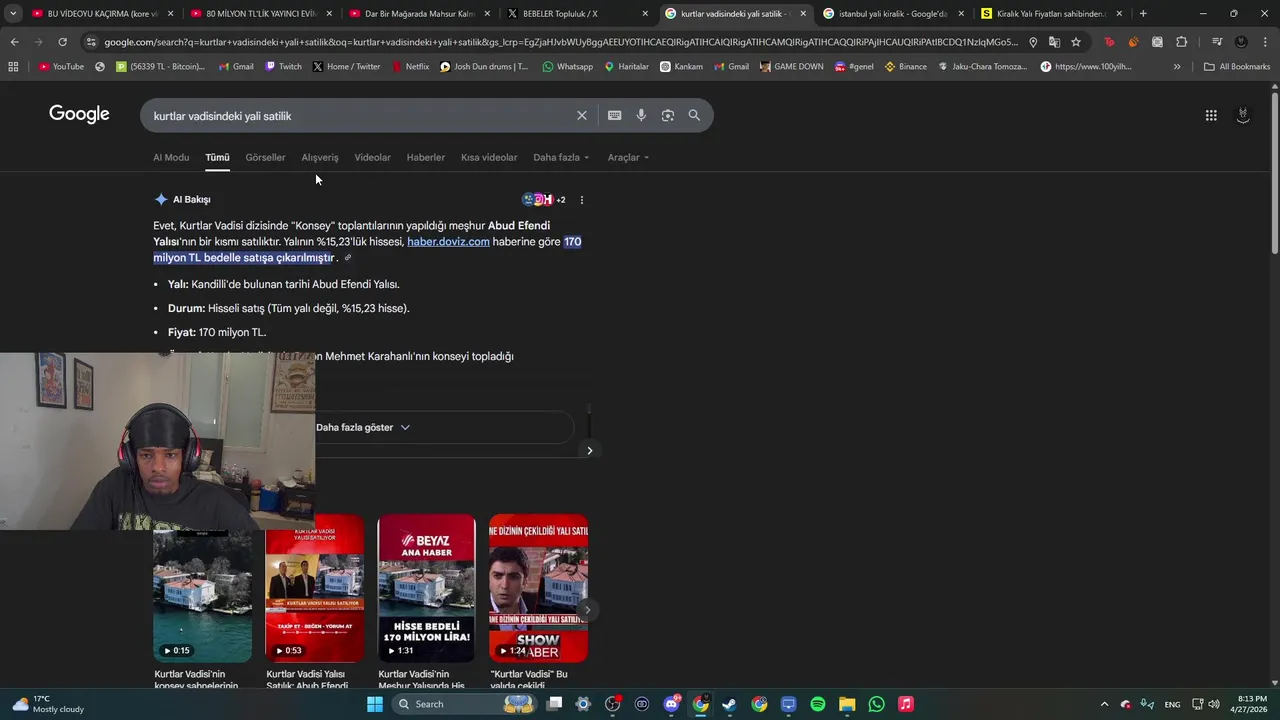Play the 0:15 Kurtlar Vadisi video thumbnail
Screen dimensions: 1280x720
coord(202,588)
